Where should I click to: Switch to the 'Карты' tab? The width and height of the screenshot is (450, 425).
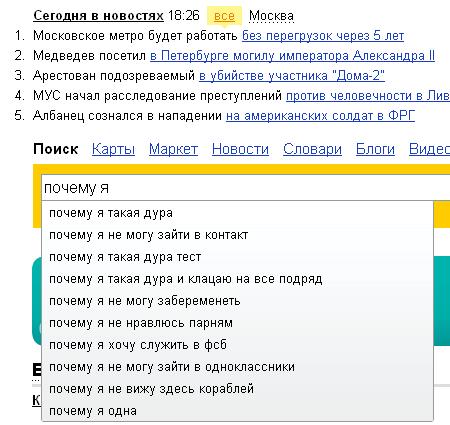[x=113, y=149]
